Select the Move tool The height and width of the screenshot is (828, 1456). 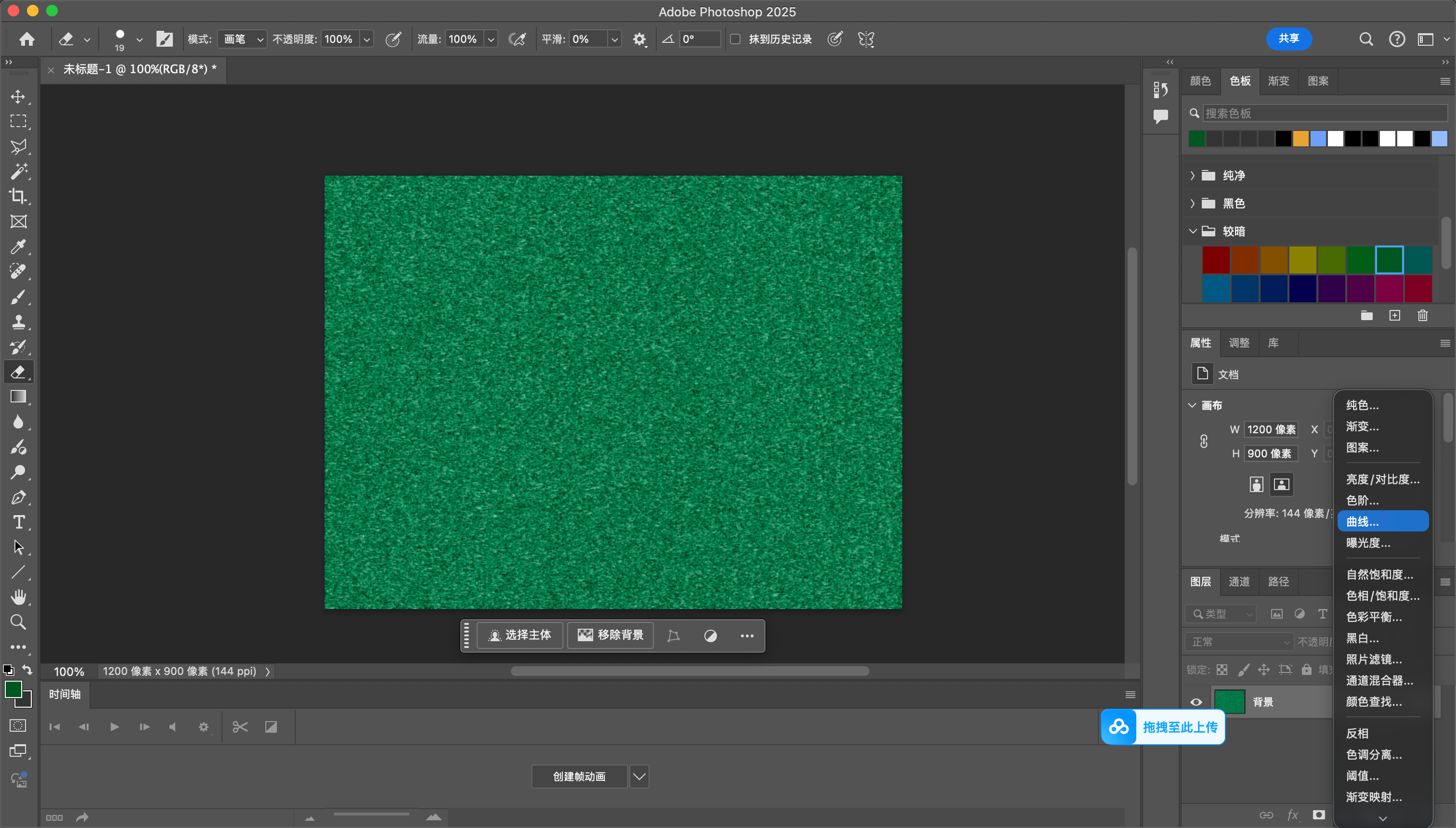point(18,96)
